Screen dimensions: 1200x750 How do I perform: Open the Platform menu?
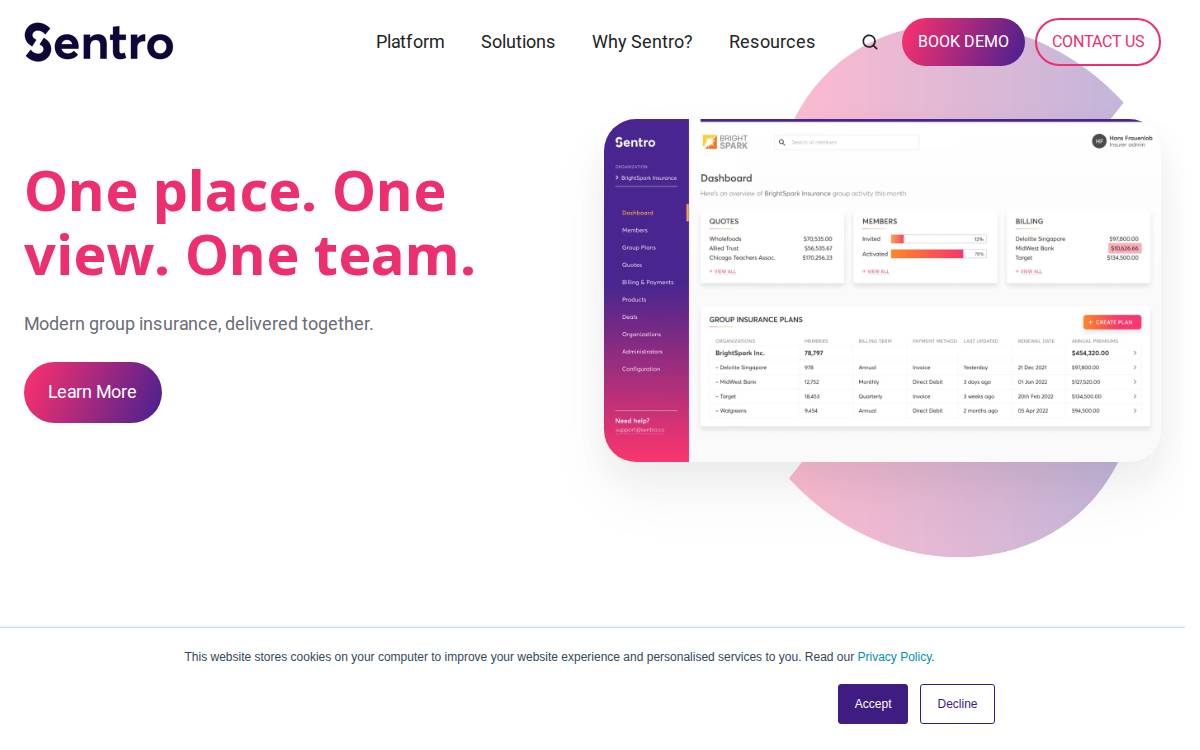pyautogui.click(x=410, y=42)
